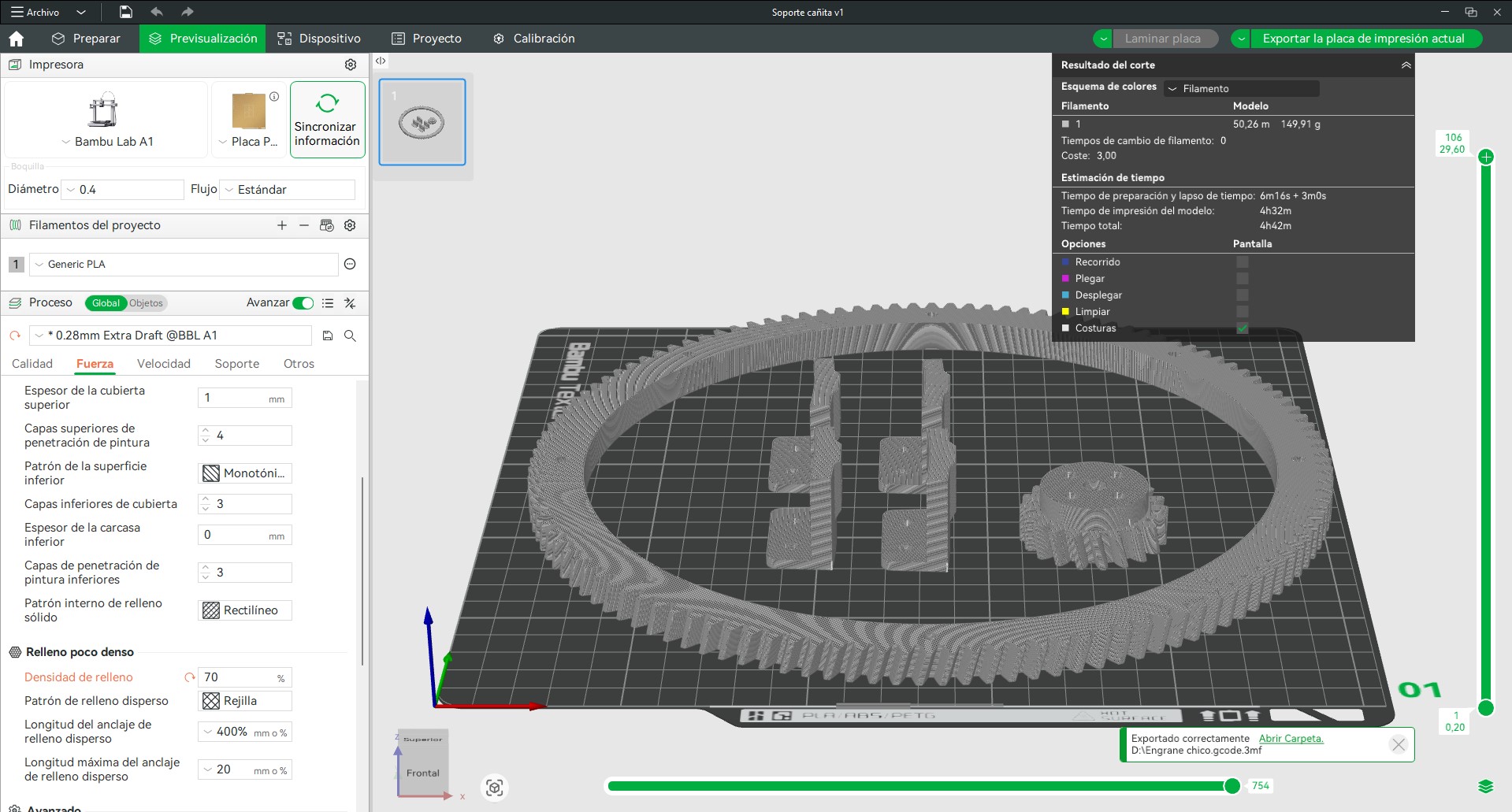
Task: Click the auto-orient view icon below the viewport
Action: (x=495, y=788)
